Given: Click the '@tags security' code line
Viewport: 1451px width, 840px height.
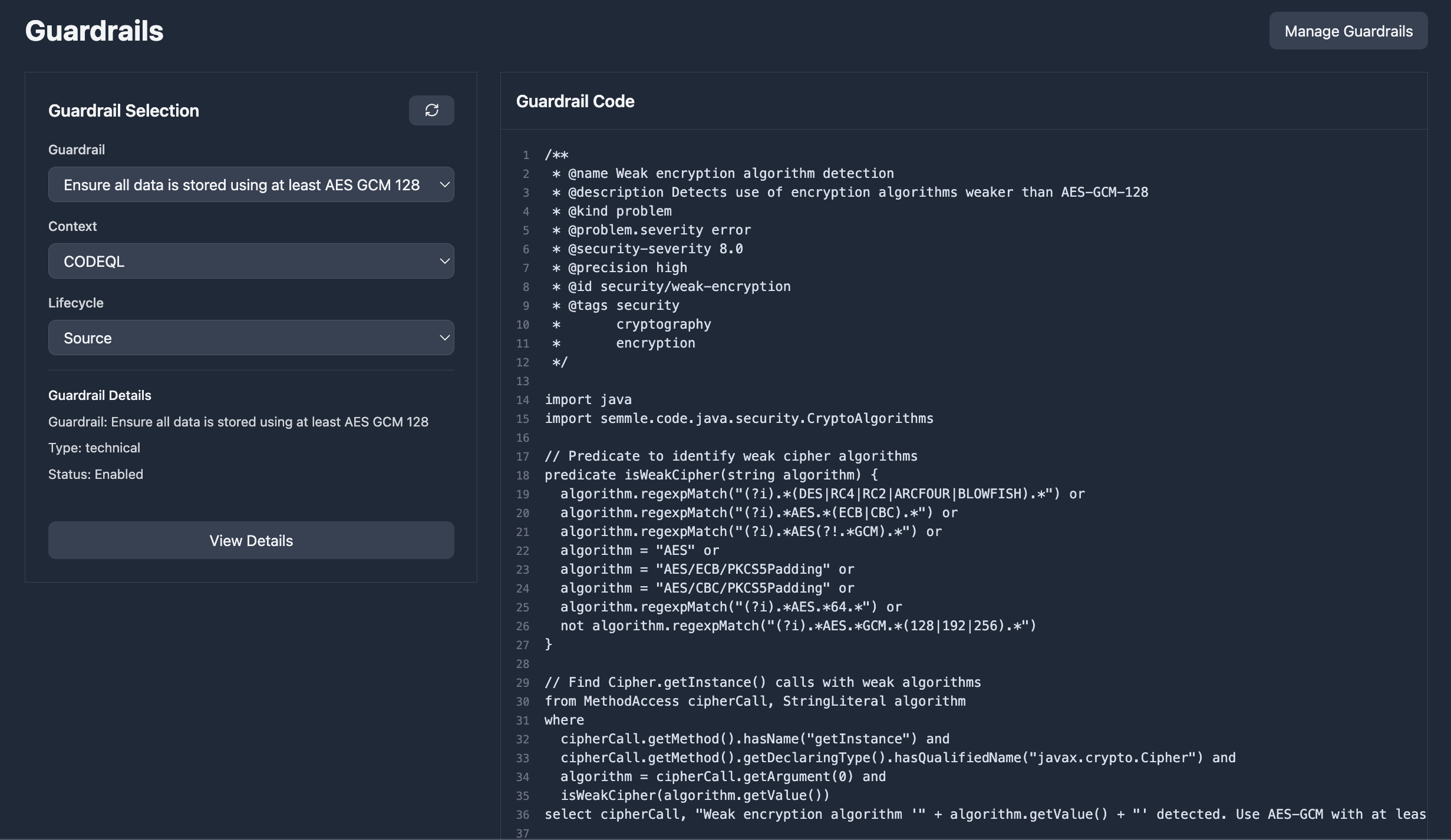Looking at the screenshot, I should pos(616,305).
